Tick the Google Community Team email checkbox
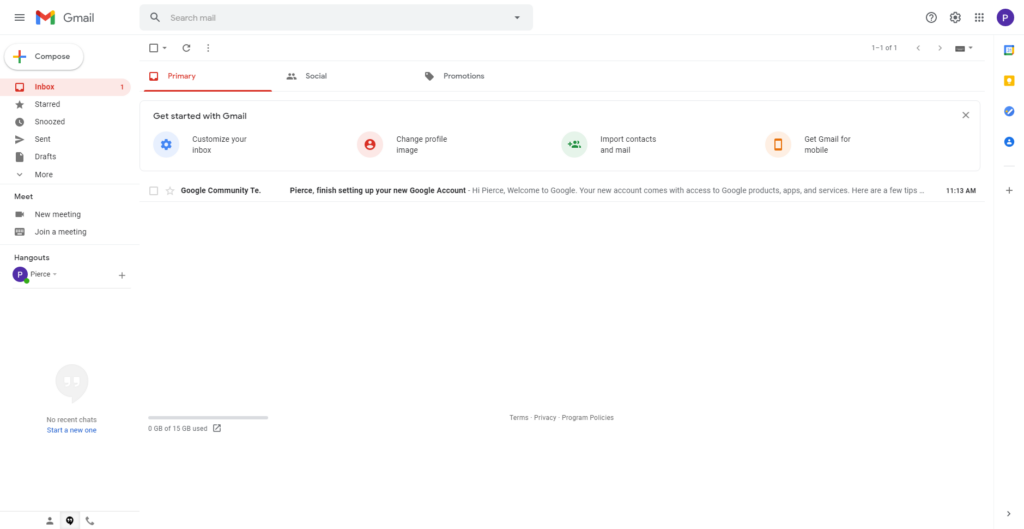 coord(154,190)
